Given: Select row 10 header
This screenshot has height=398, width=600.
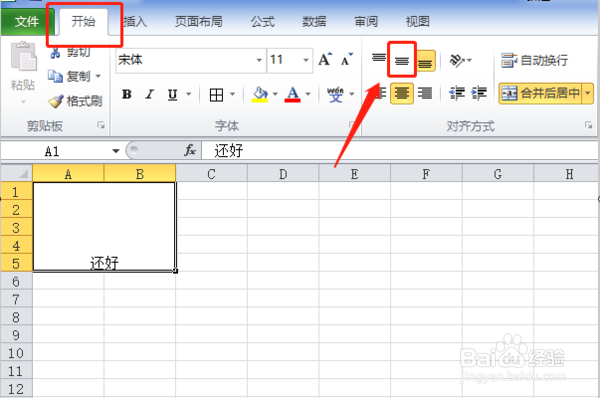Looking at the screenshot, I should 16,353.
